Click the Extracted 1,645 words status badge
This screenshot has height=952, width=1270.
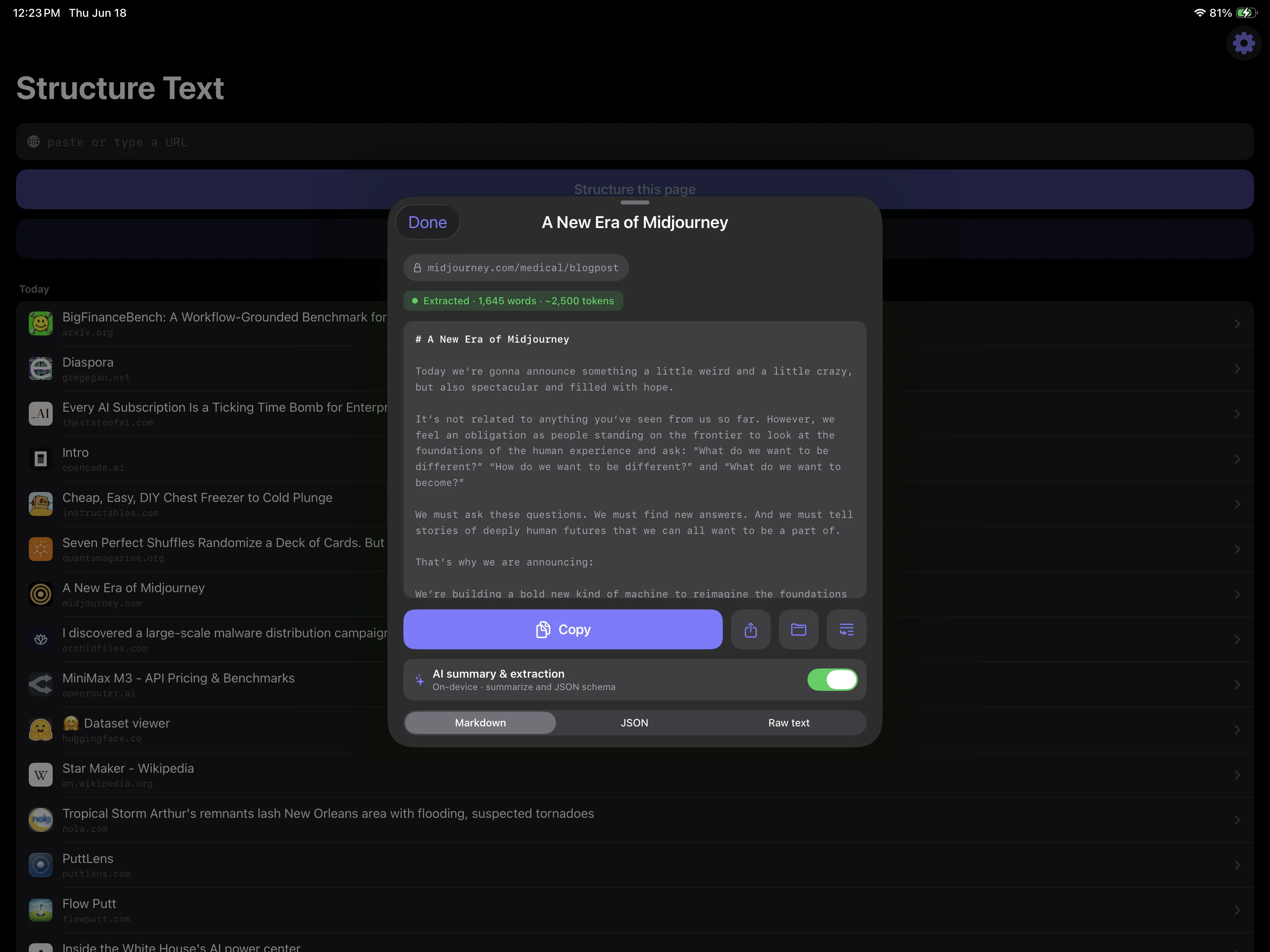click(x=513, y=301)
